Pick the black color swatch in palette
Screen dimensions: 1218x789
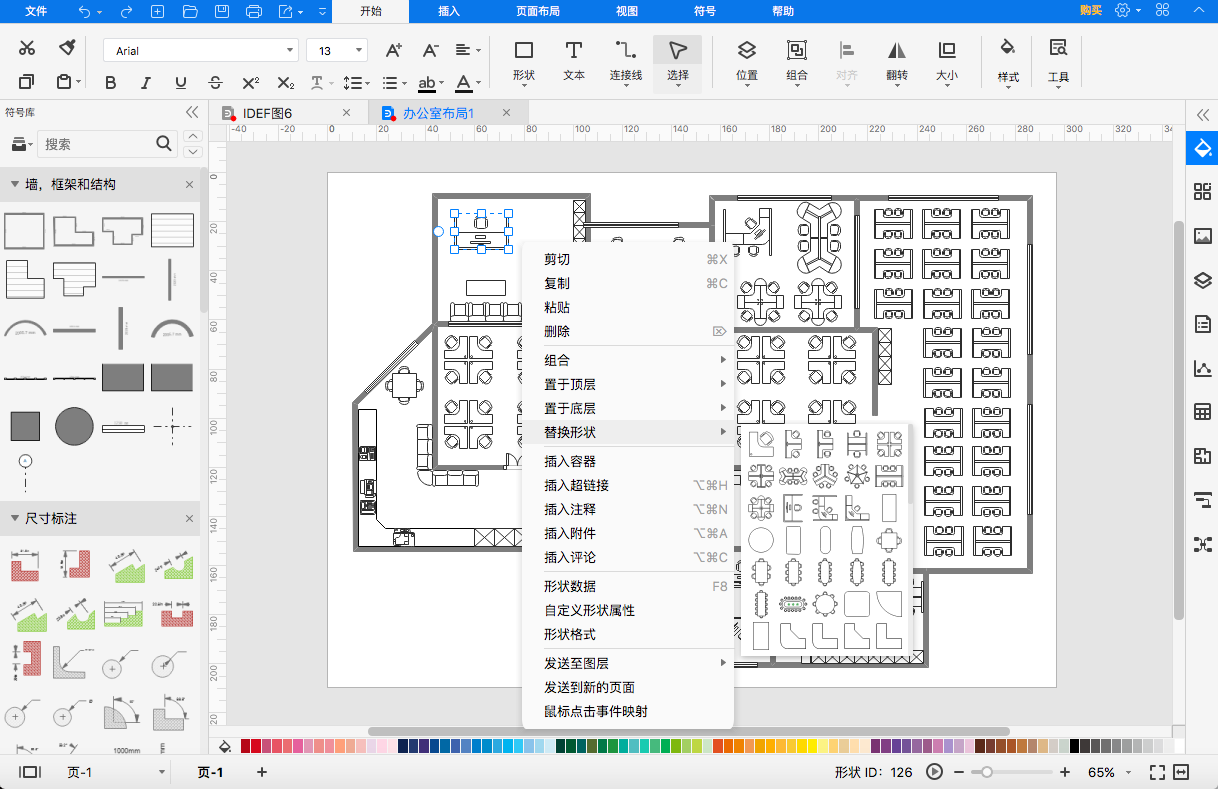tap(1076, 746)
